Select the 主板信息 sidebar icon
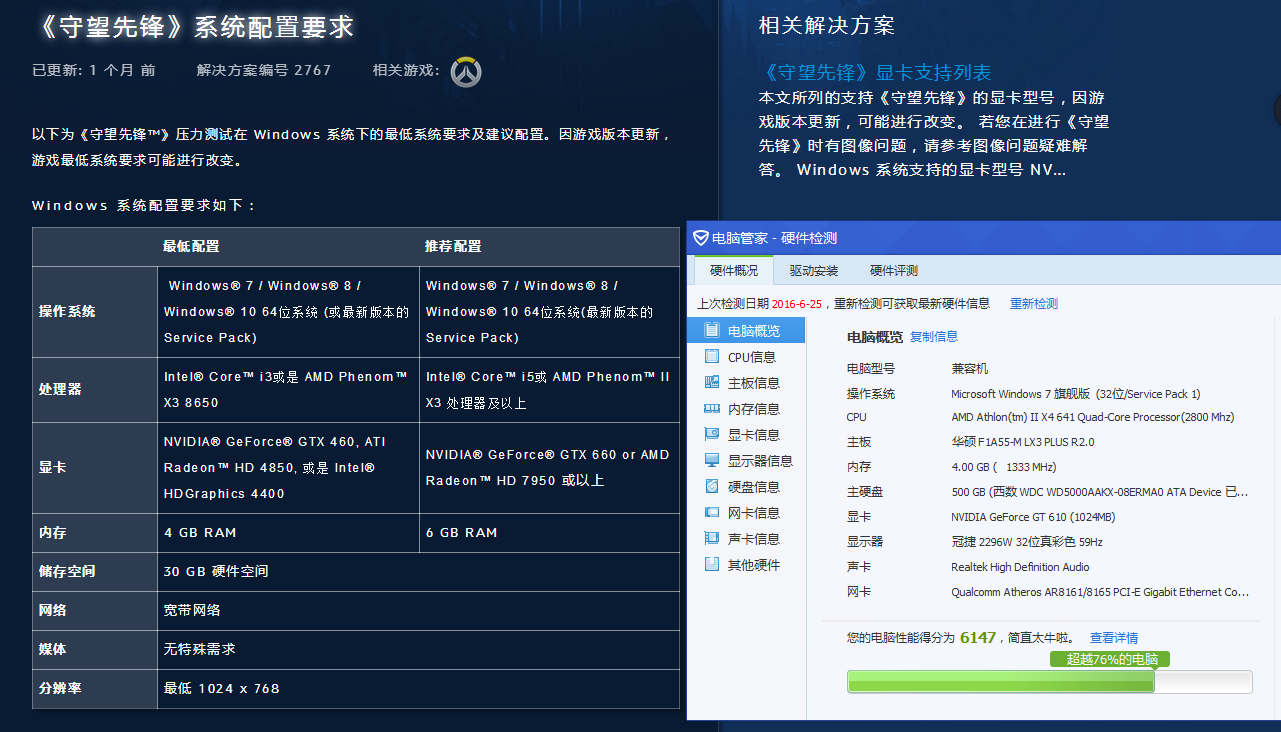Viewport: 1281px width, 732px height. click(x=712, y=382)
